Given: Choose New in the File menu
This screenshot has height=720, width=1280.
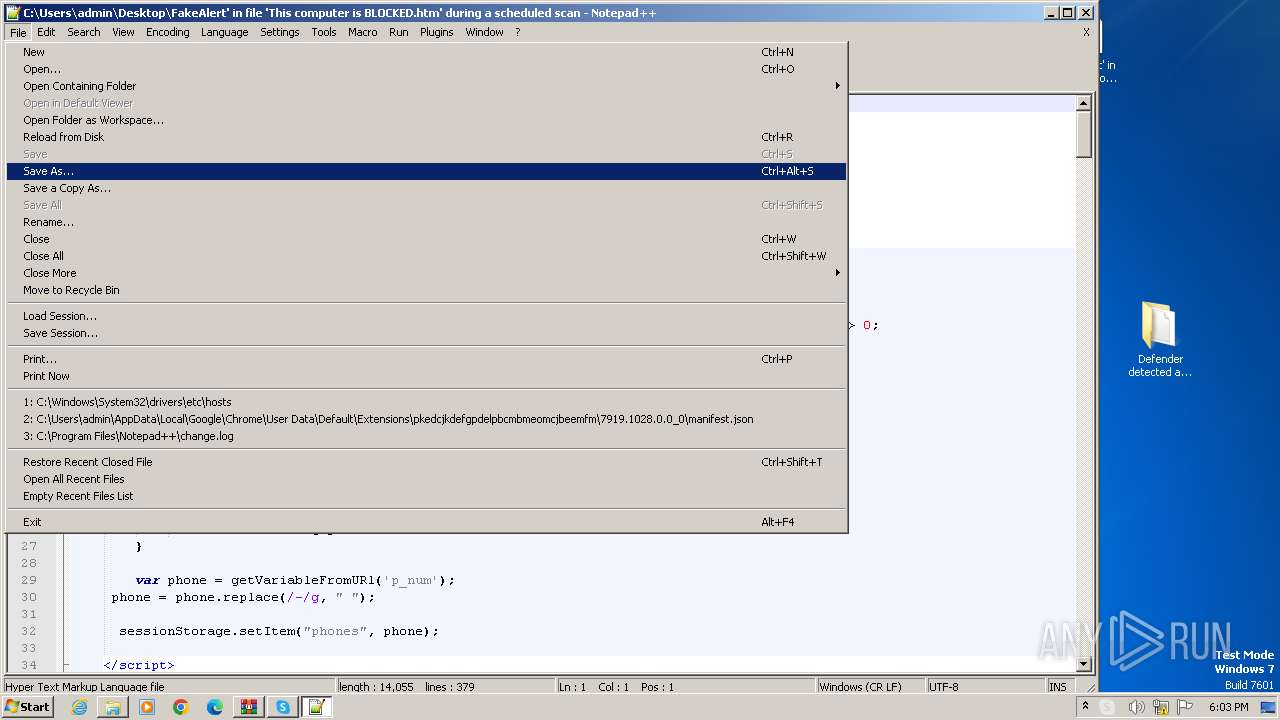Looking at the screenshot, I should pyautogui.click(x=427, y=52).
